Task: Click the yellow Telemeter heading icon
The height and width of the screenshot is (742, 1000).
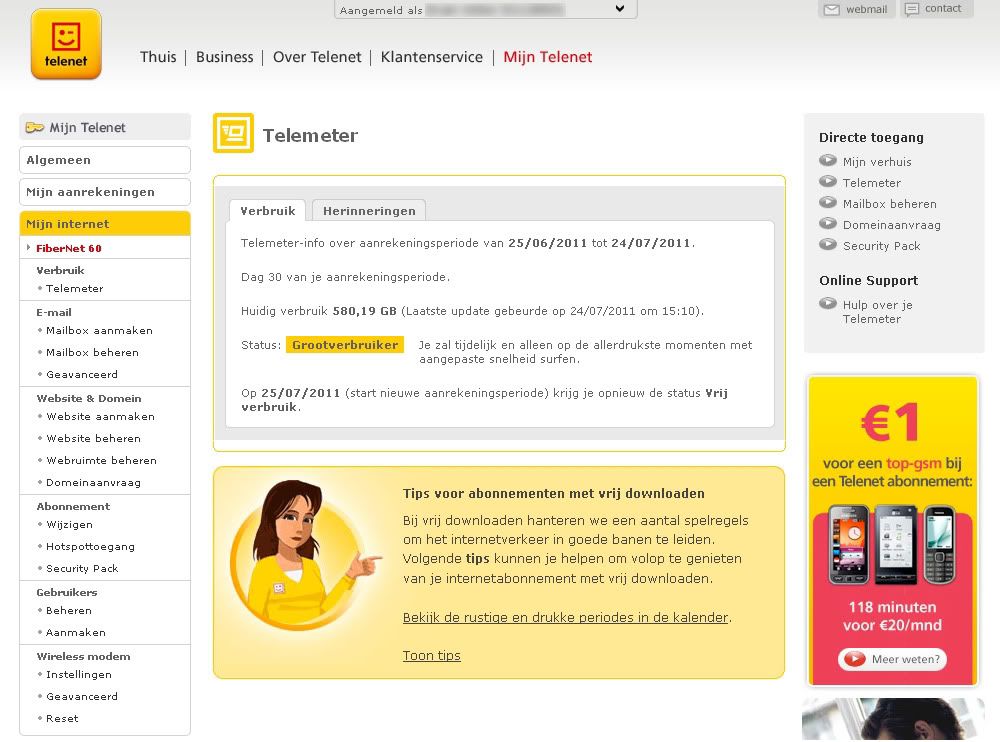Action: pyautogui.click(x=233, y=134)
